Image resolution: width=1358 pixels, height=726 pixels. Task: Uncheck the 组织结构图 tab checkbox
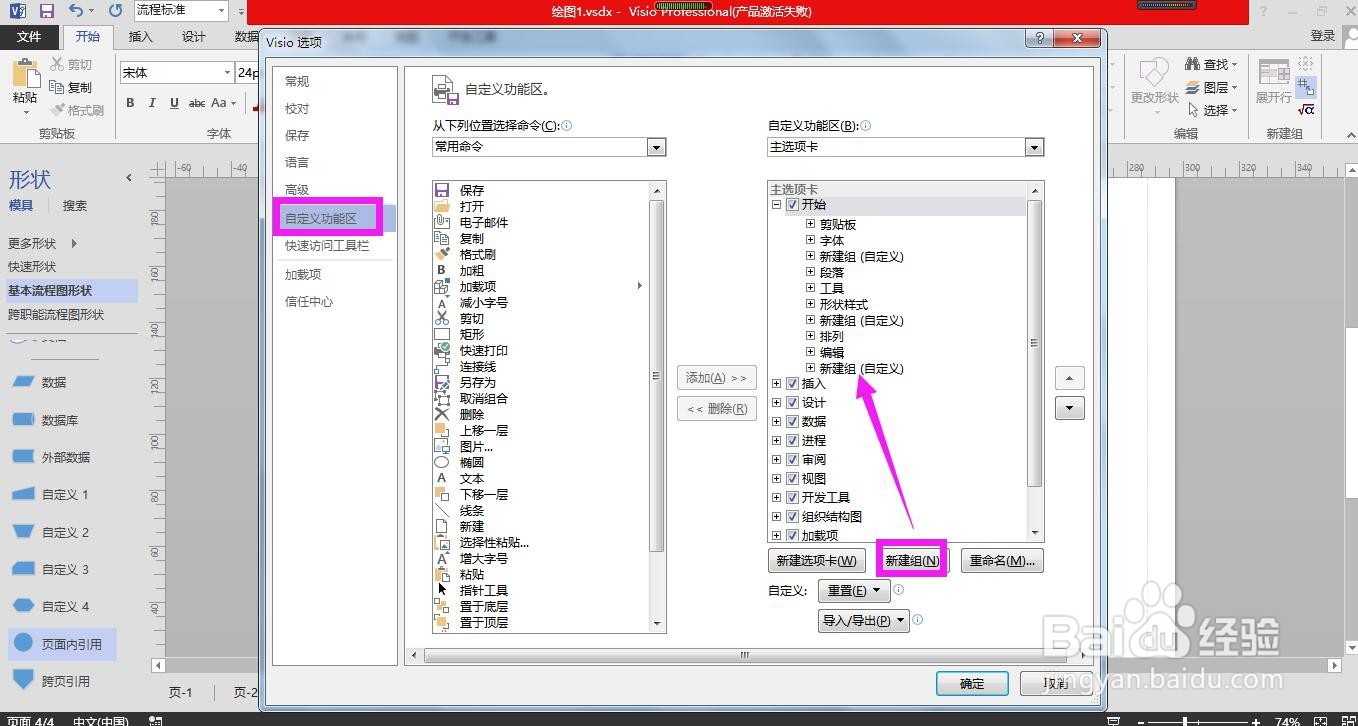pos(792,516)
